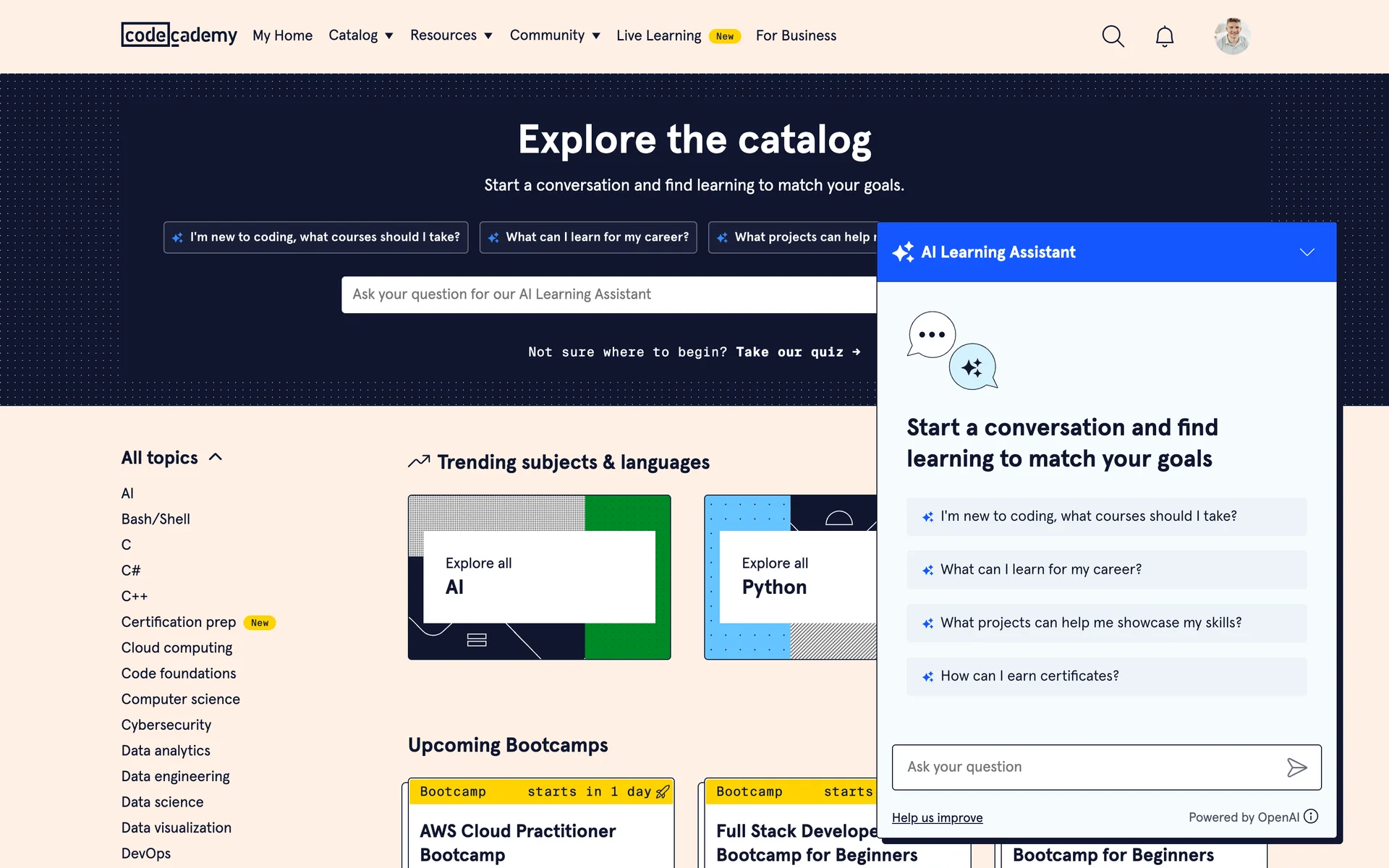The width and height of the screenshot is (1389, 868).
Task: Click the AI Learning Assistant sparkle icon
Action: pyautogui.click(x=903, y=252)
